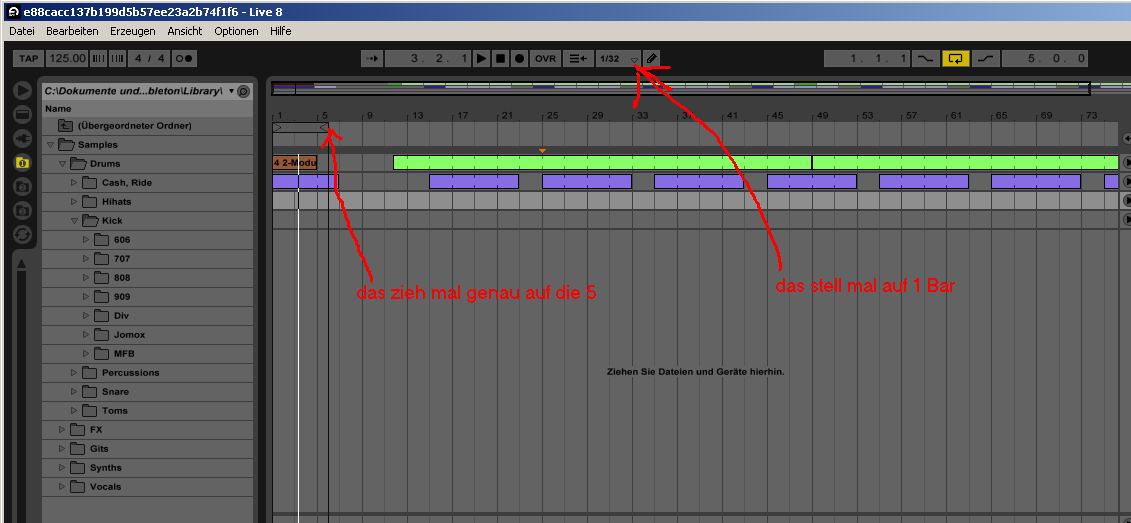Start playback with the Play button
Viewport: 1131px width, 523px height.
pos(481,58)
